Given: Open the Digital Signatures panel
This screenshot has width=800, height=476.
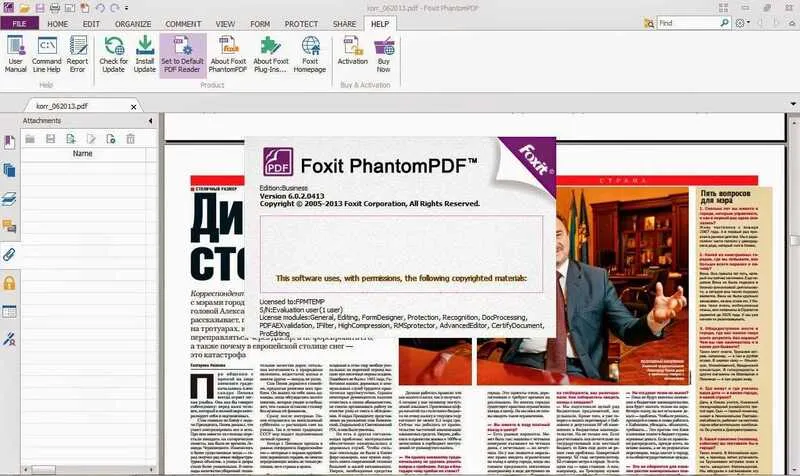Looking at the screenshot, I should tap(9, 339).
